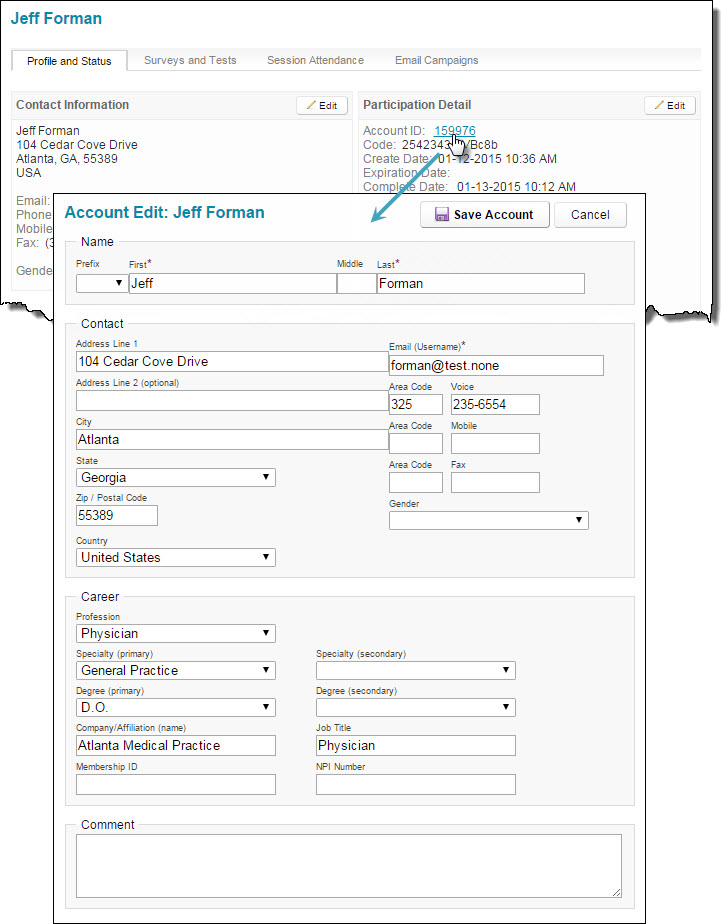Go to the Email Campaigns tab
721x924 pixels.
(436, 60)
